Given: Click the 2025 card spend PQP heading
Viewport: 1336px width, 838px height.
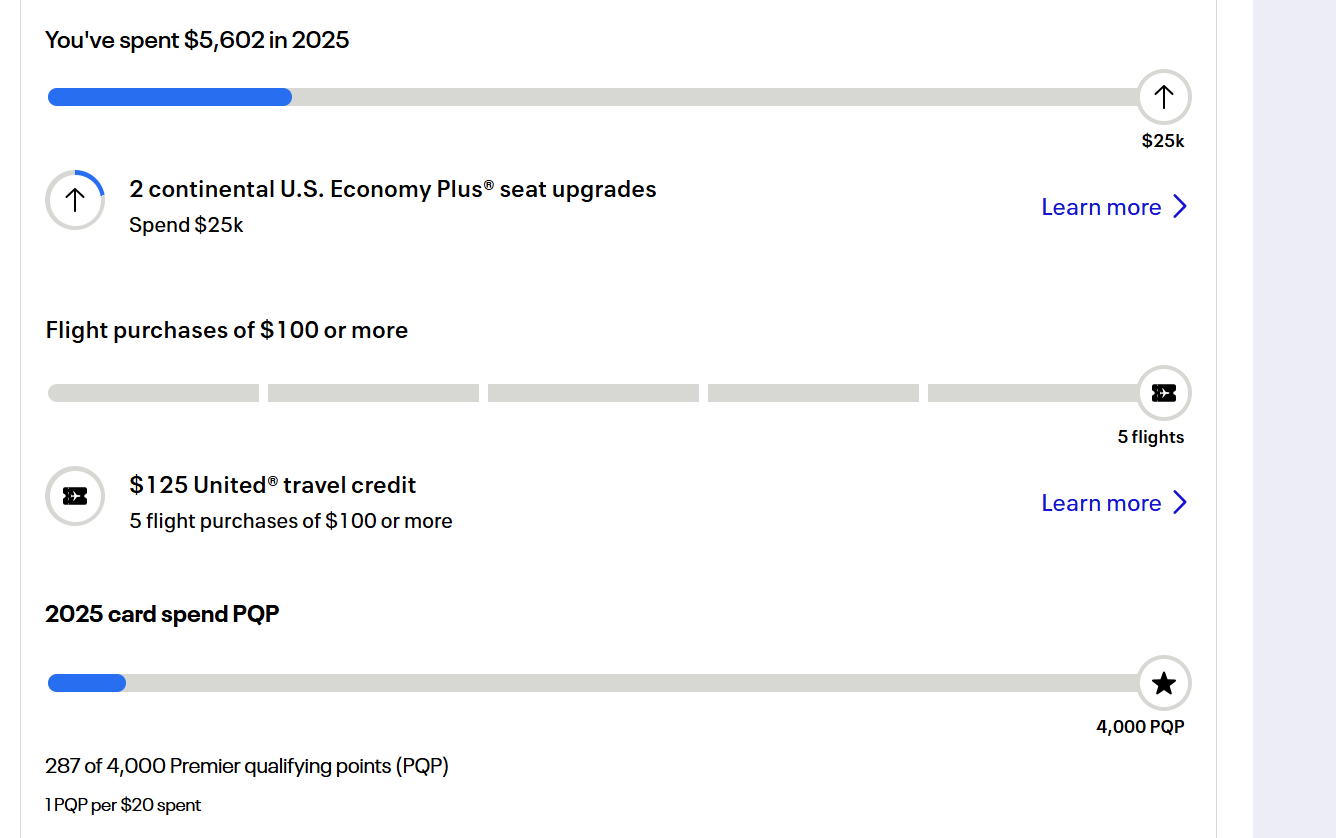Looking at the screenshot, I should 162,614.
